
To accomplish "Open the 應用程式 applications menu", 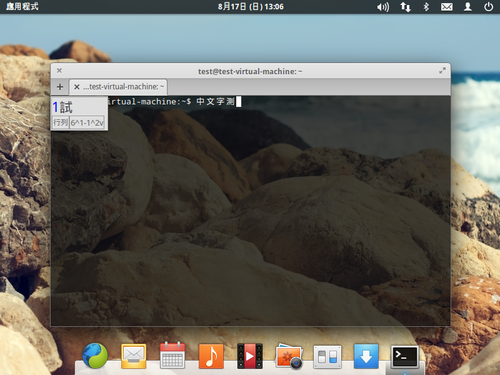I will click(x=22, y=6).
